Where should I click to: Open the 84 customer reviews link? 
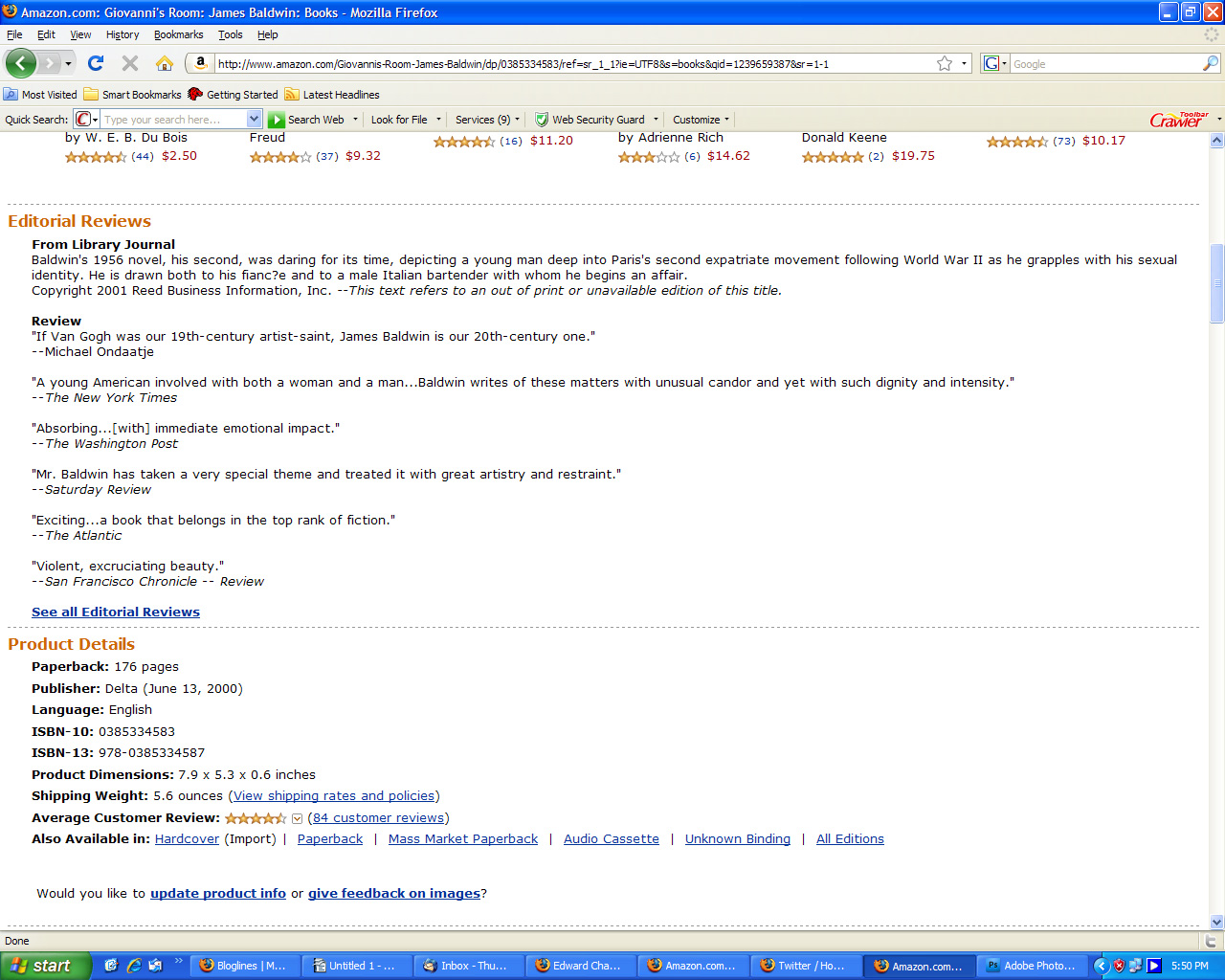tap(378, 817)
